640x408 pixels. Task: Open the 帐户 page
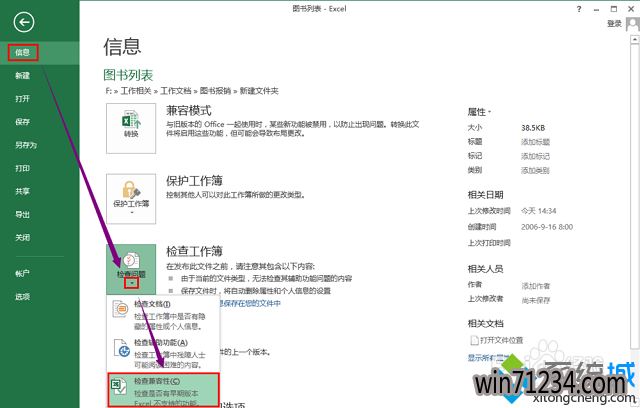click(22, 273)
